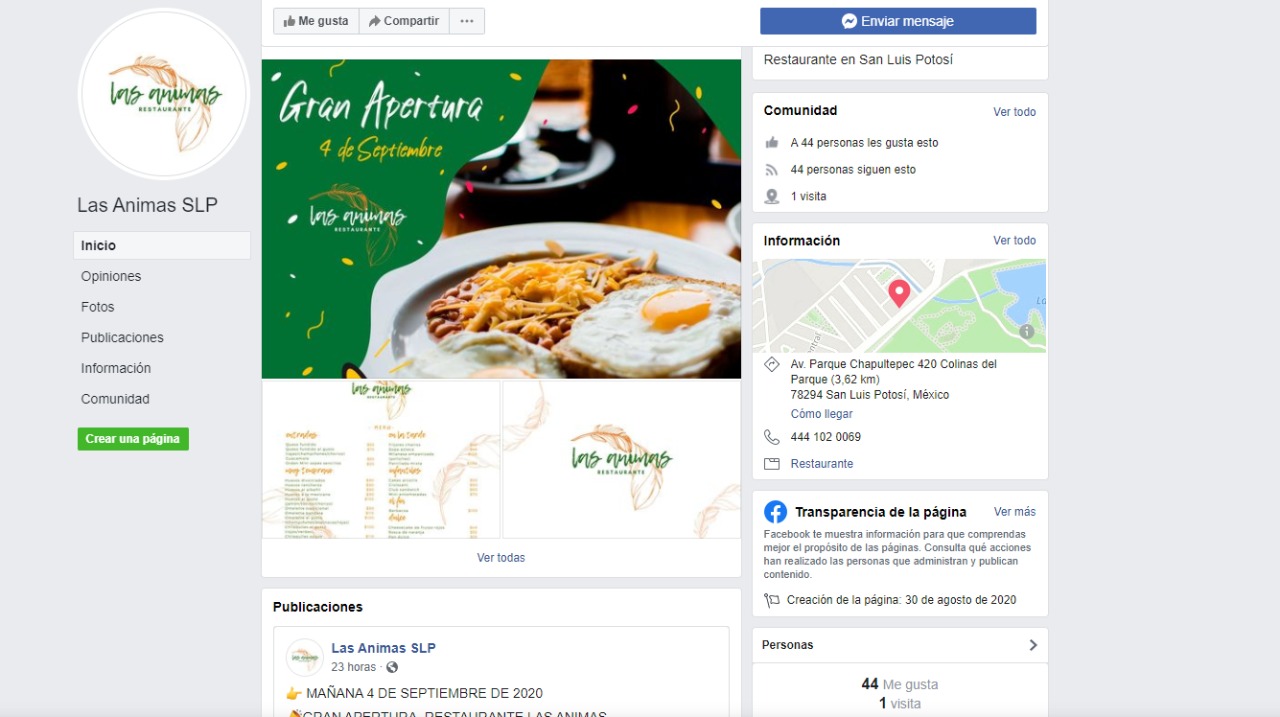This screenshot has width=1280, height=717.
Task: Click the Cómo llegar link
Action: pyautogui.click(x=822, y=414)
